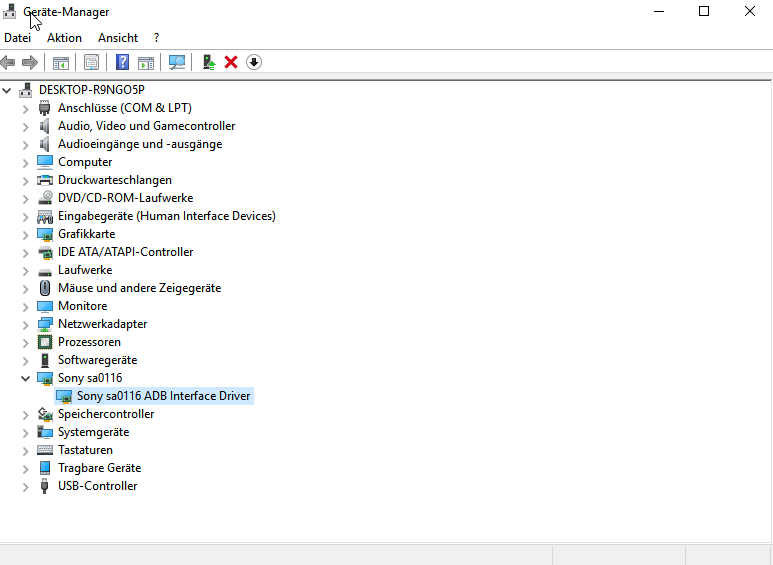This screenshot has width=773, height=565.
Task: Expand the Computer category
Action: pos(26,163)
